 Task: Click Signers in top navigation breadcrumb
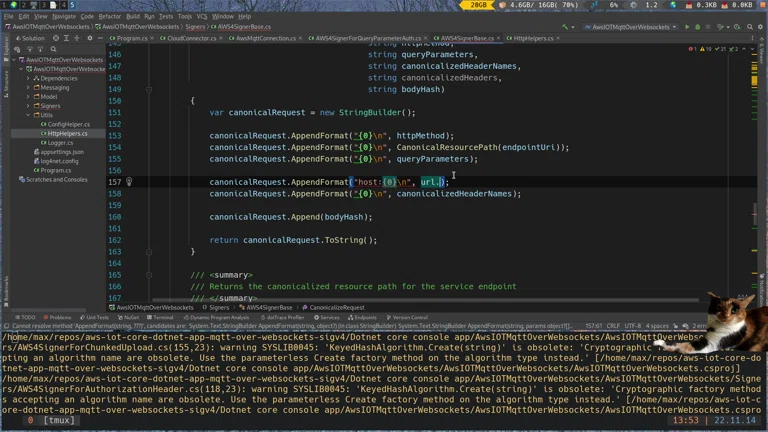[195, 27]
